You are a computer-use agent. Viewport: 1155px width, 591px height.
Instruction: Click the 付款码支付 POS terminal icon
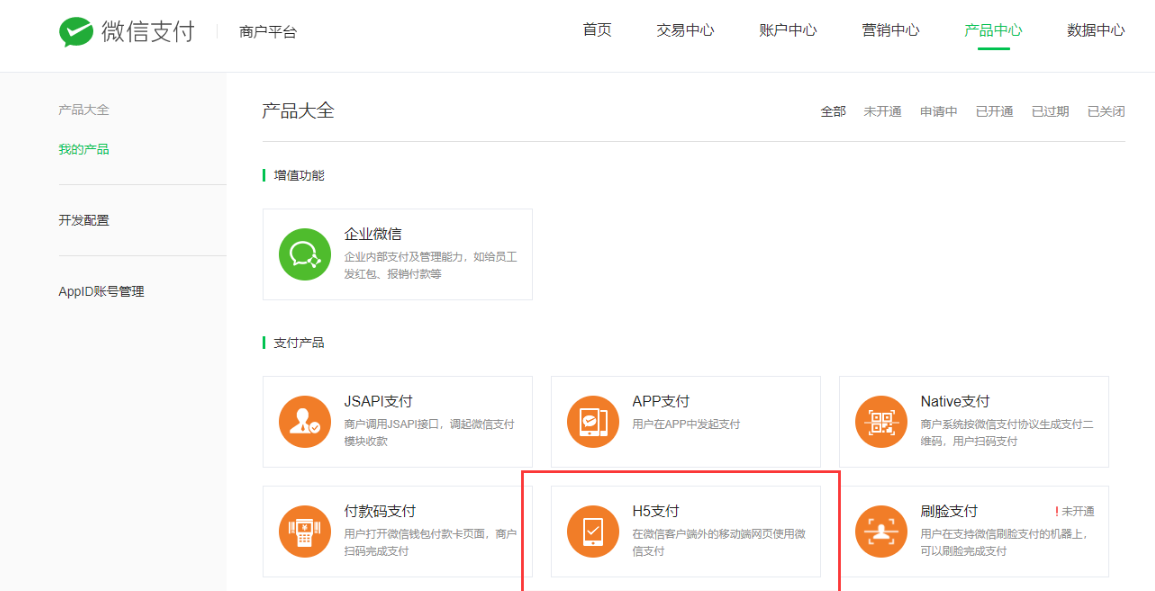(305, 531)
